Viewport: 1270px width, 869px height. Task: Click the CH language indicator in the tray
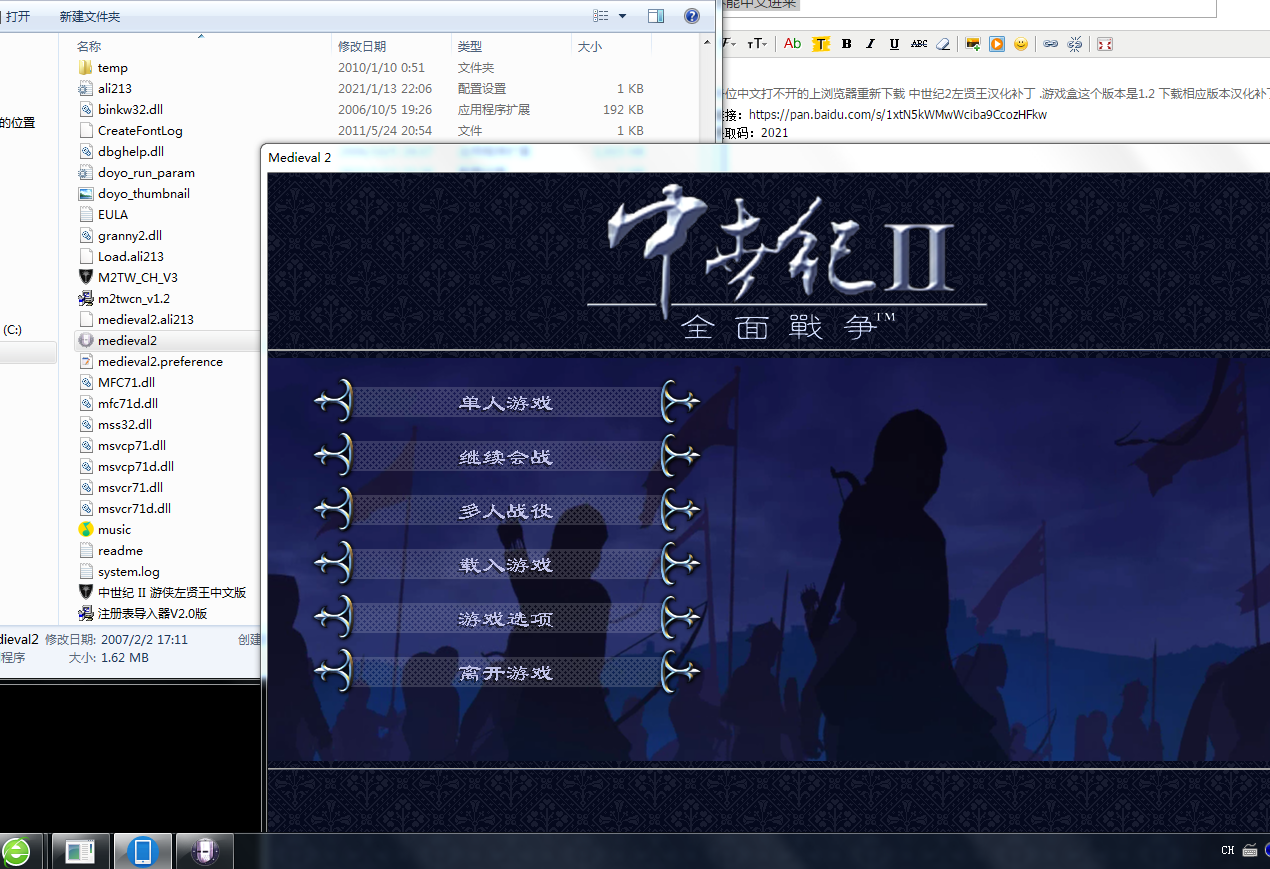(x=1227, y=851)
